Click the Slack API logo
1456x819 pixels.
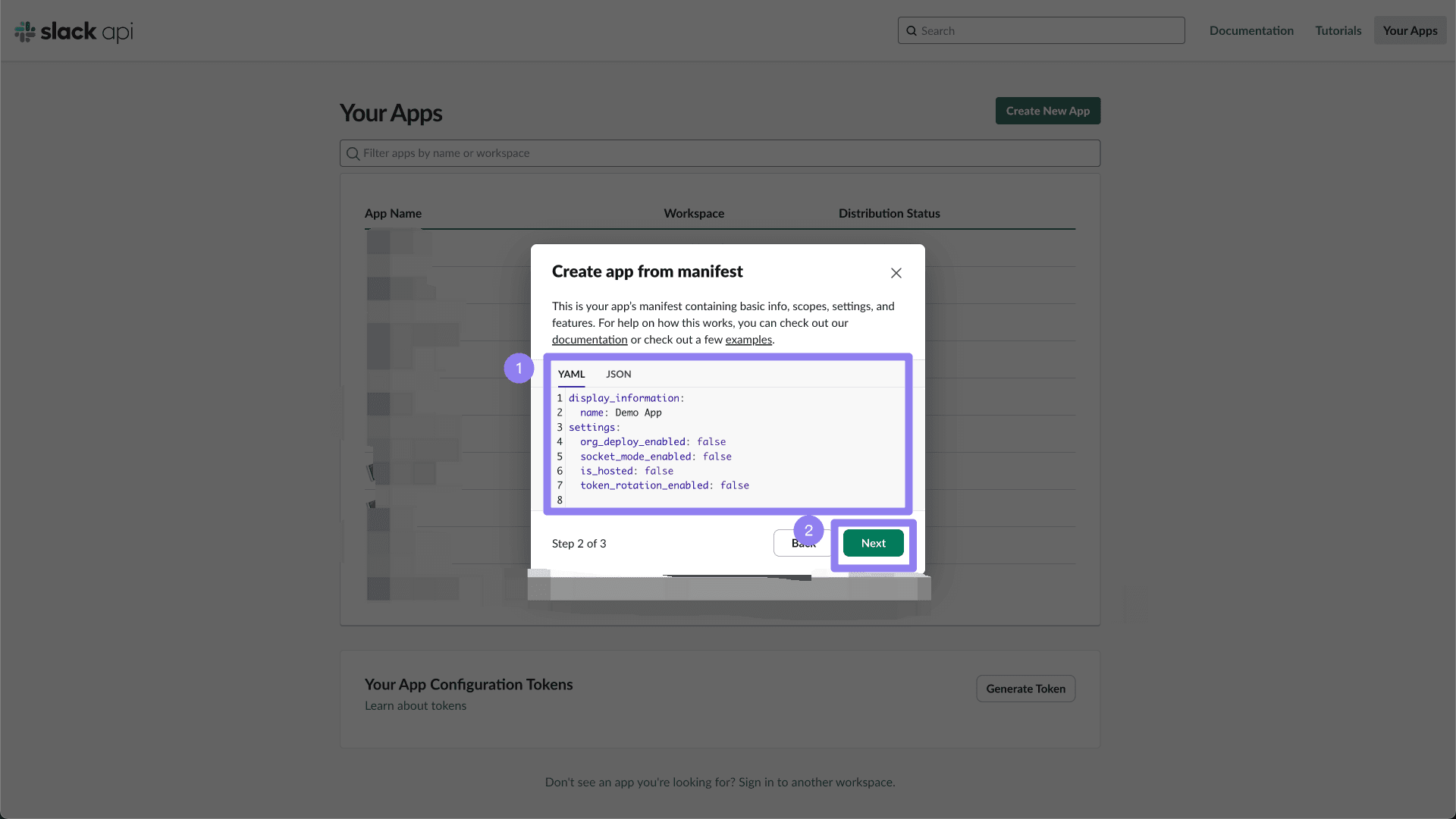73,31
